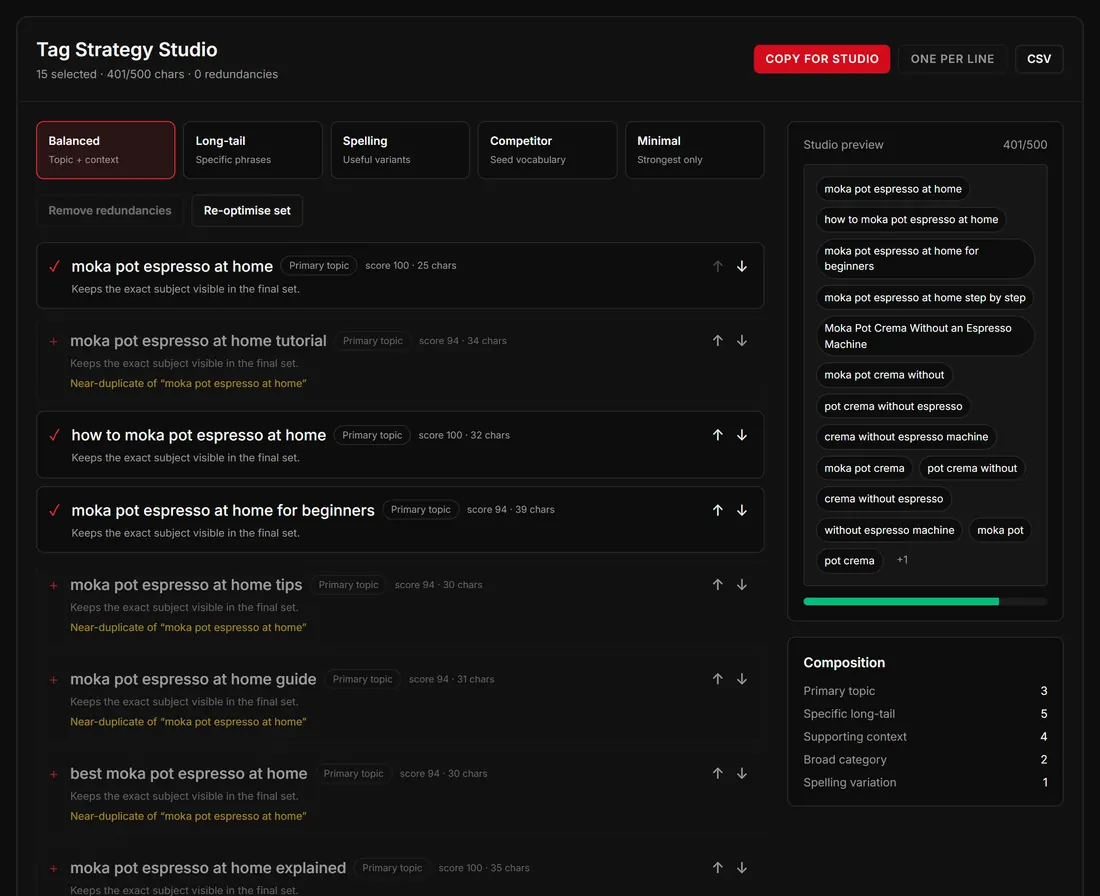Screen dimensions: 1100x896
Task: Move 'how to moka pot espresso at home' down
Action: (742, 435)
